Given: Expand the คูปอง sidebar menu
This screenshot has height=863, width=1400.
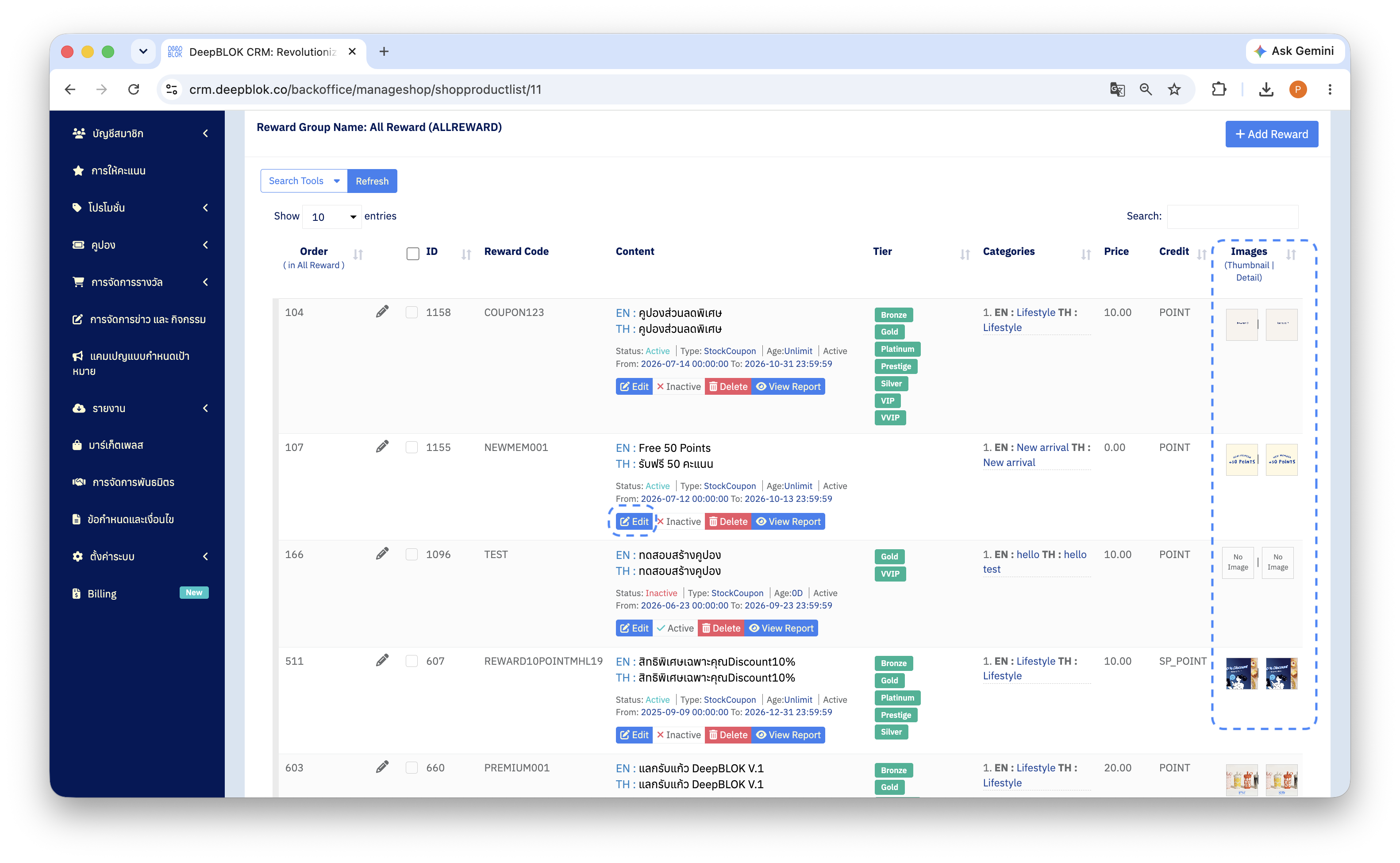Looking at the screenshot, I should (140, 245).
